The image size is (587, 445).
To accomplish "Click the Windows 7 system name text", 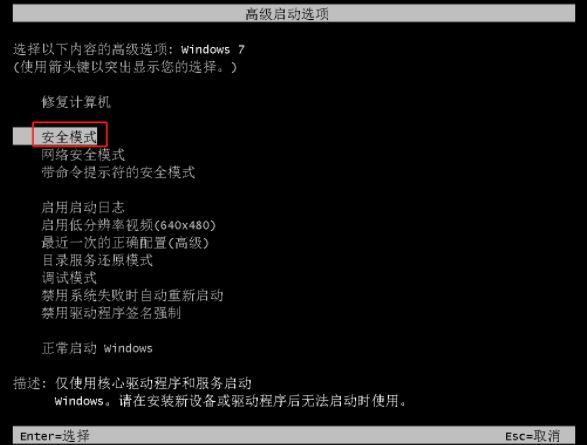I will click(x=213, y=49).
